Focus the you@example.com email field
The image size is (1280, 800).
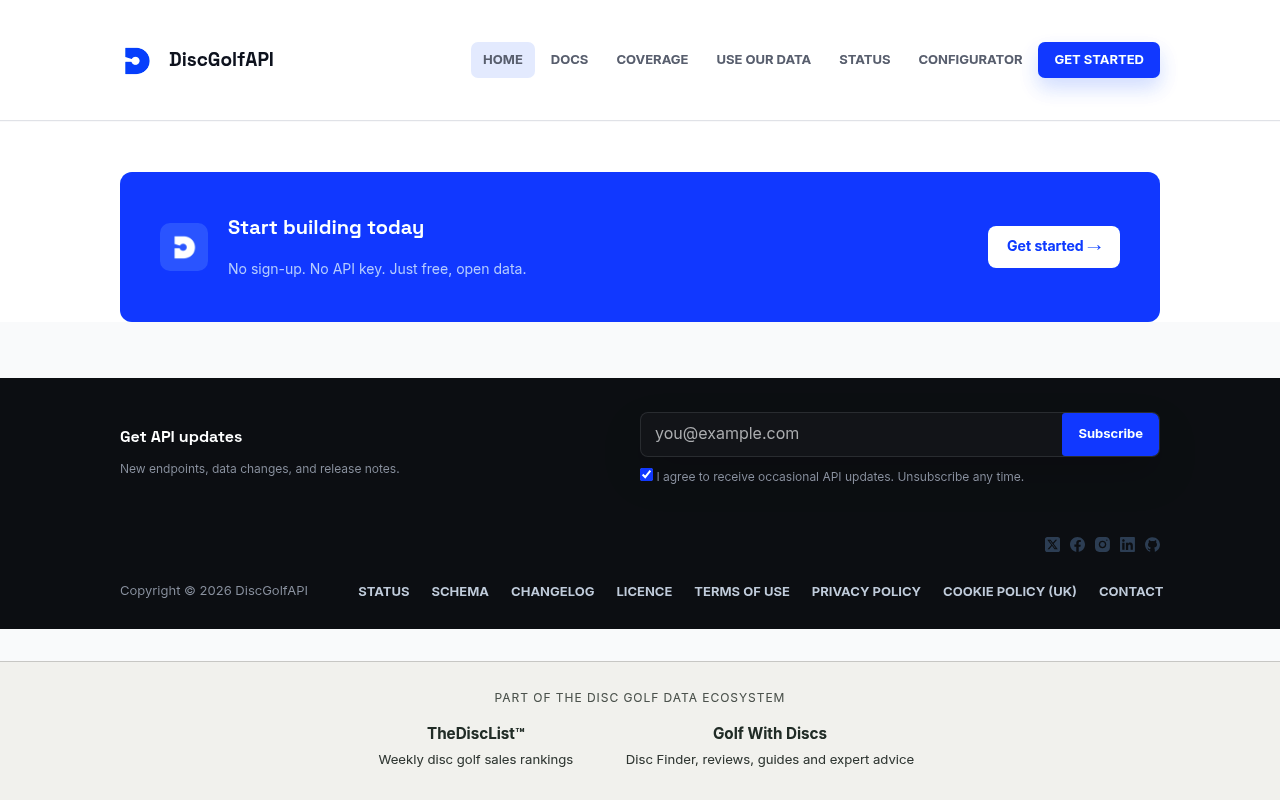click(851, 434)
